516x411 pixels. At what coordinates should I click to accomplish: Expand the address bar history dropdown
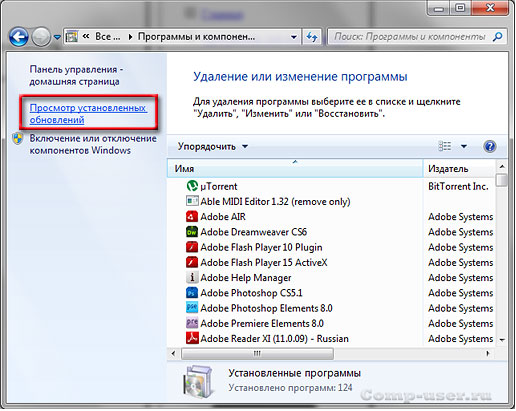(x=294, y=37)
